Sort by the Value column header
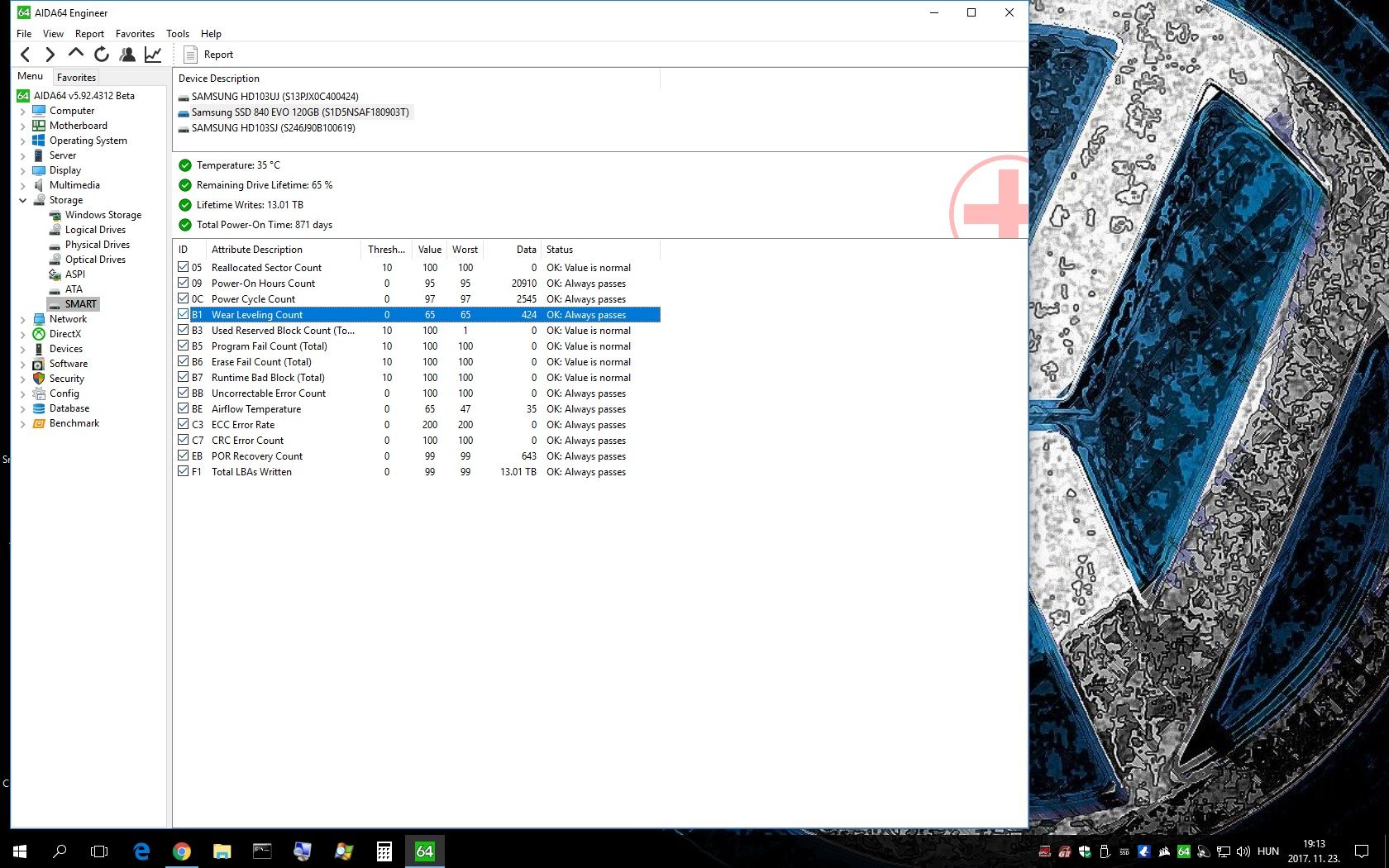The height and width of the screenshot is (868, 1389). tap(429, 250)
